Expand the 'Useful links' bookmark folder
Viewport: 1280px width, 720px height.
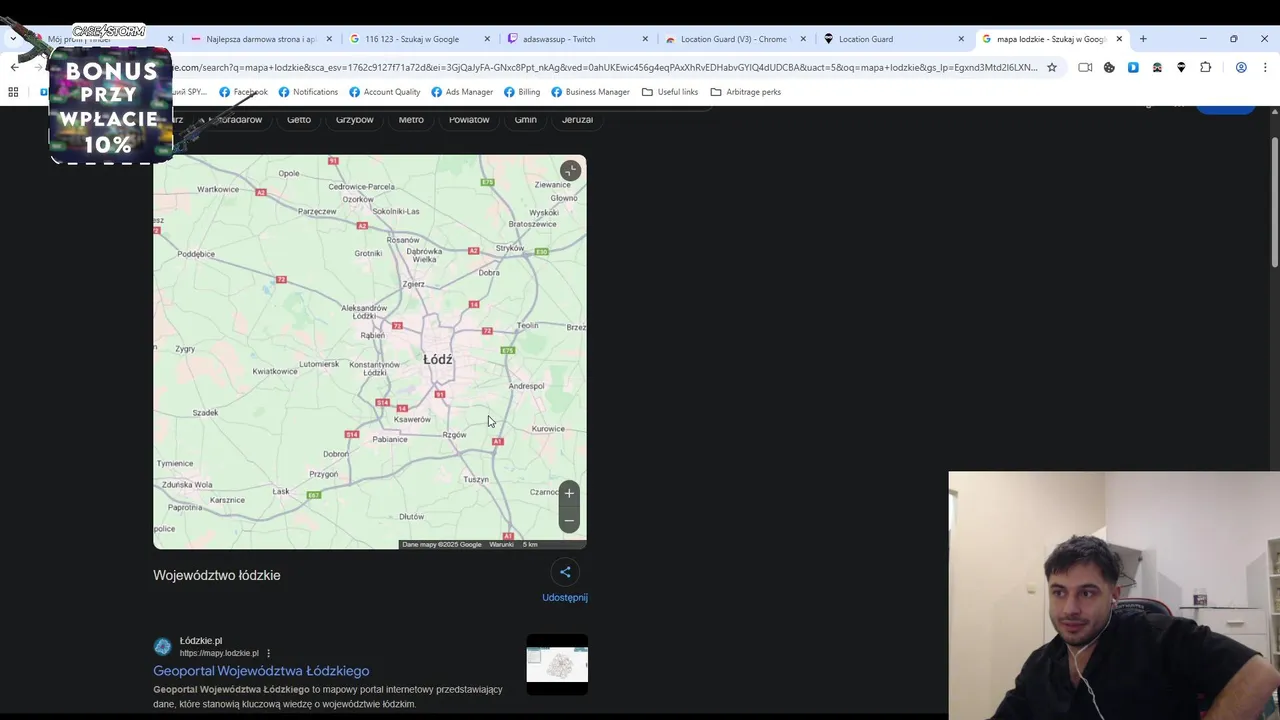(670, 92)
